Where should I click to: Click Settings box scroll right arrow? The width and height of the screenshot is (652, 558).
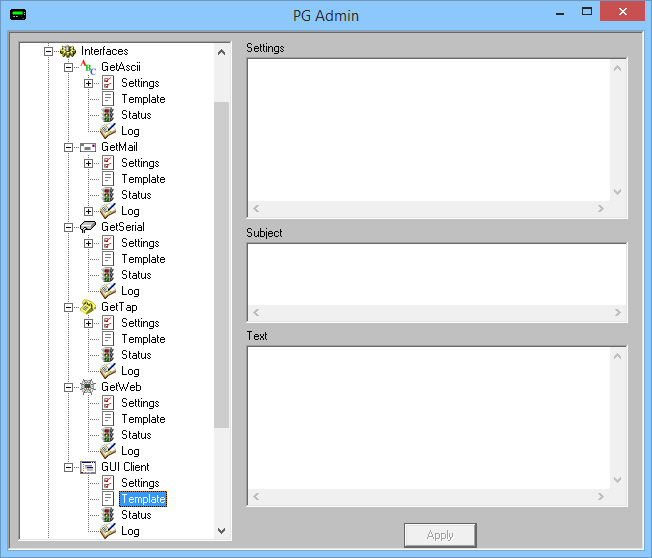coord(601,208)
